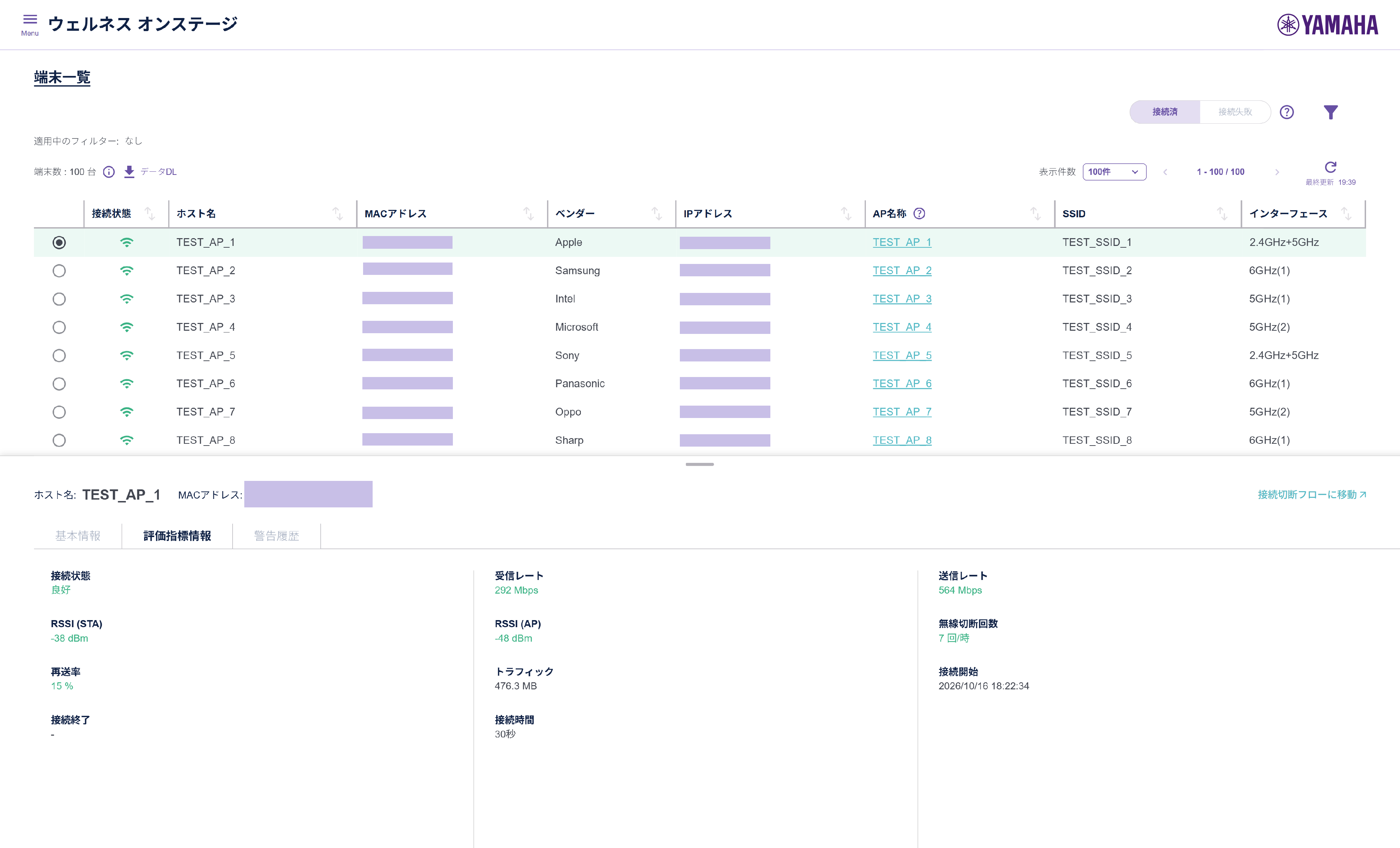Sort by ベンダー column arrows
Screen dimensions: 1400x848
657,213
